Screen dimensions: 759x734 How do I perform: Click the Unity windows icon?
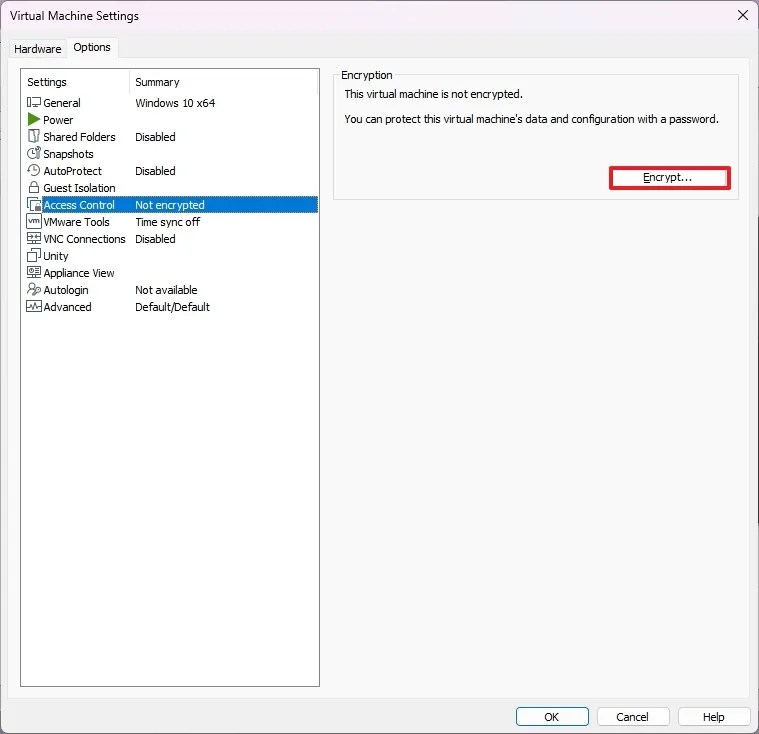34,255
